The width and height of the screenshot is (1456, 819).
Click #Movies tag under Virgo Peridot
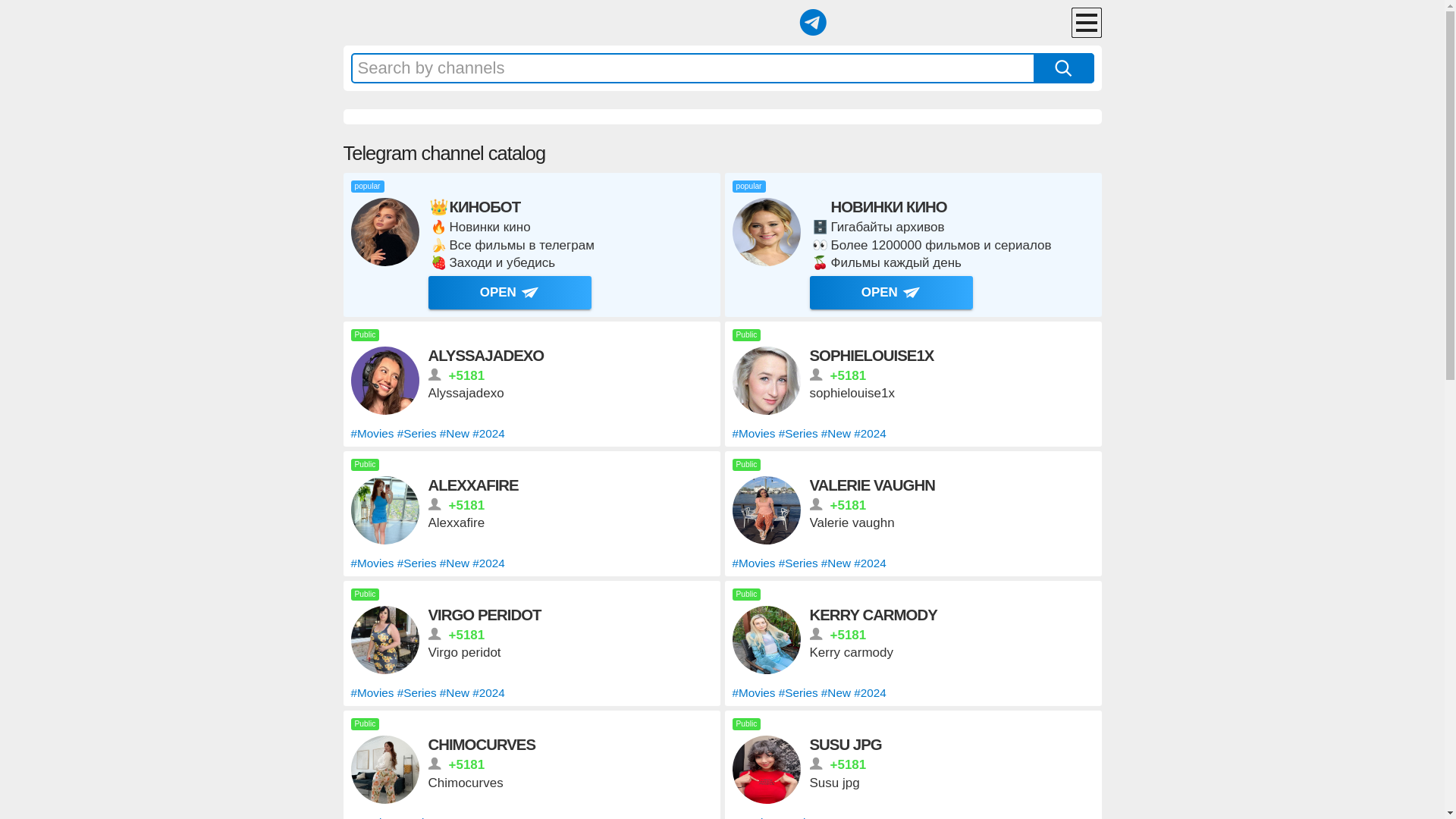372,693
